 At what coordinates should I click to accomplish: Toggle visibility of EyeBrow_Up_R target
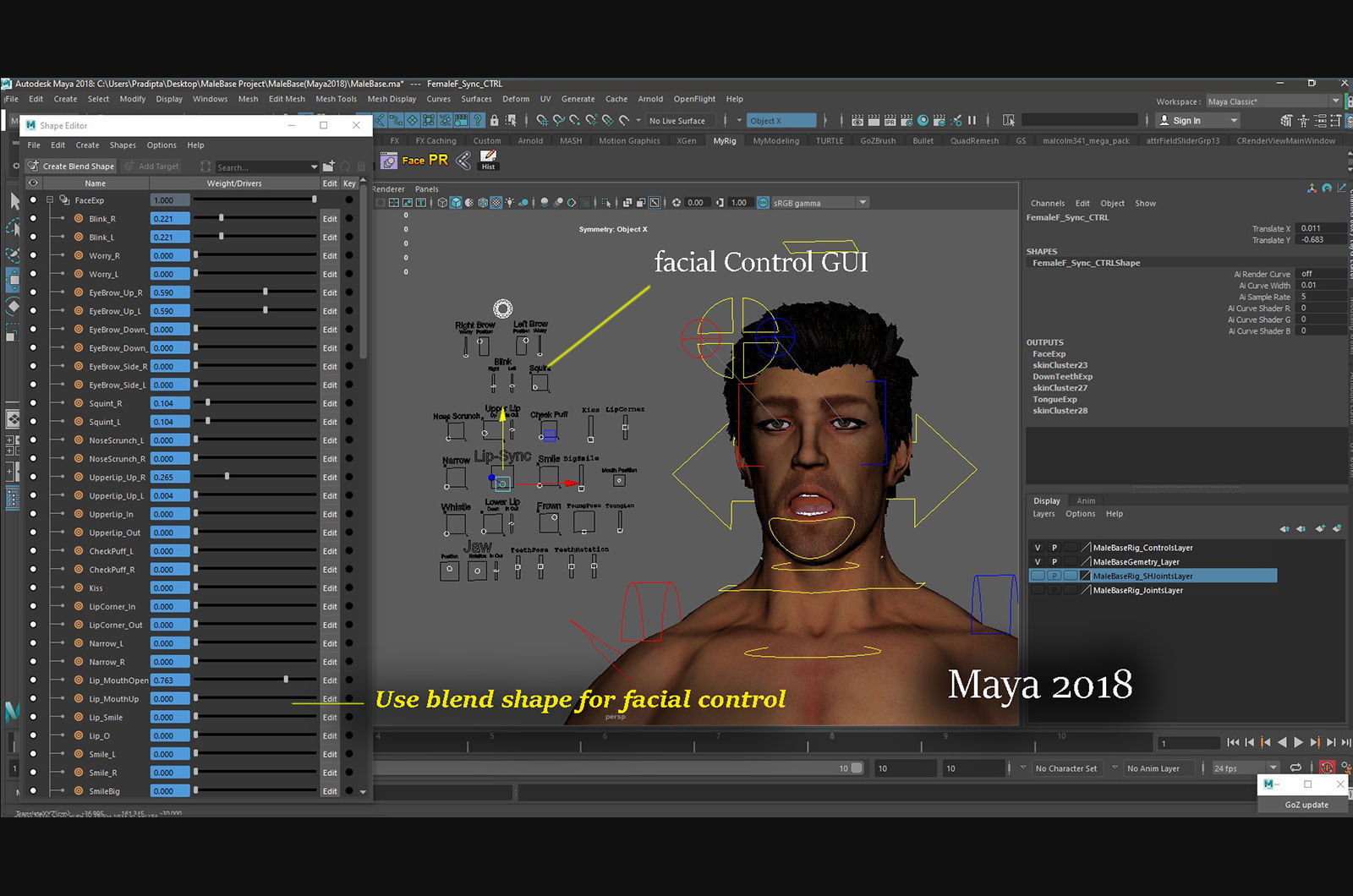(33, 292)
